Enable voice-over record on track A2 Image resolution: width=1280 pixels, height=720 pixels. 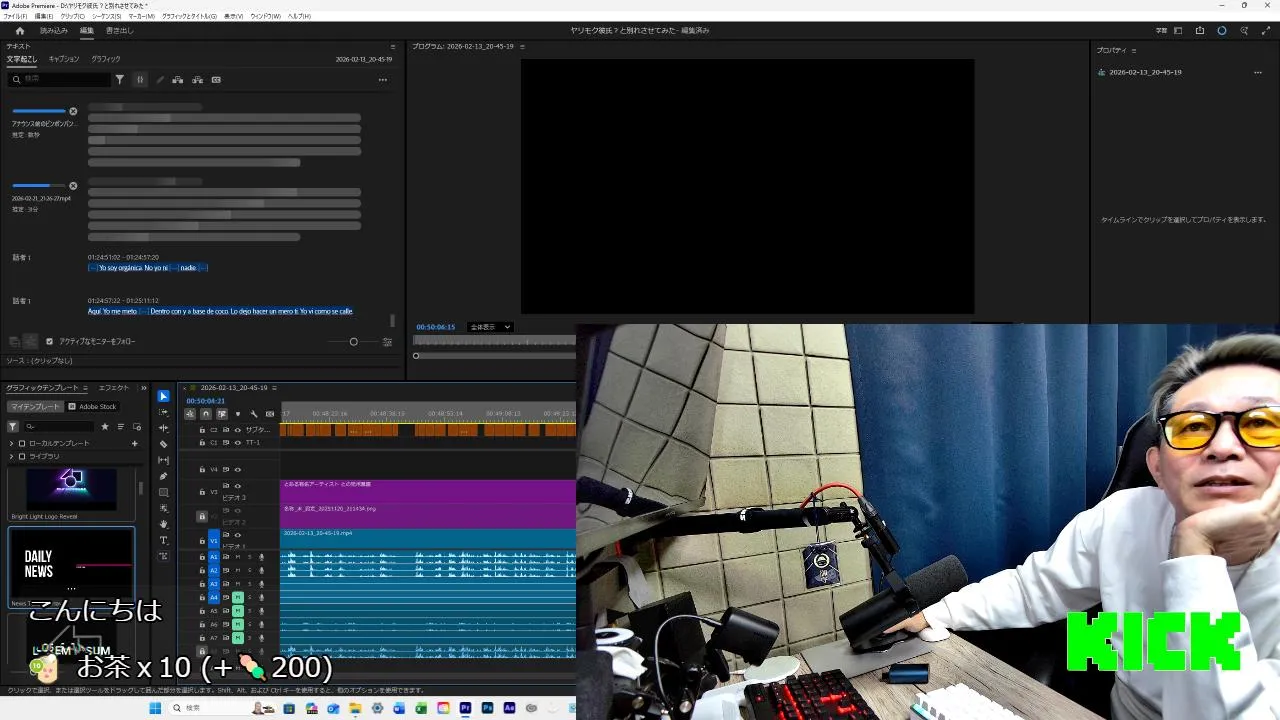pyautogui.click(x=261, y=570)
